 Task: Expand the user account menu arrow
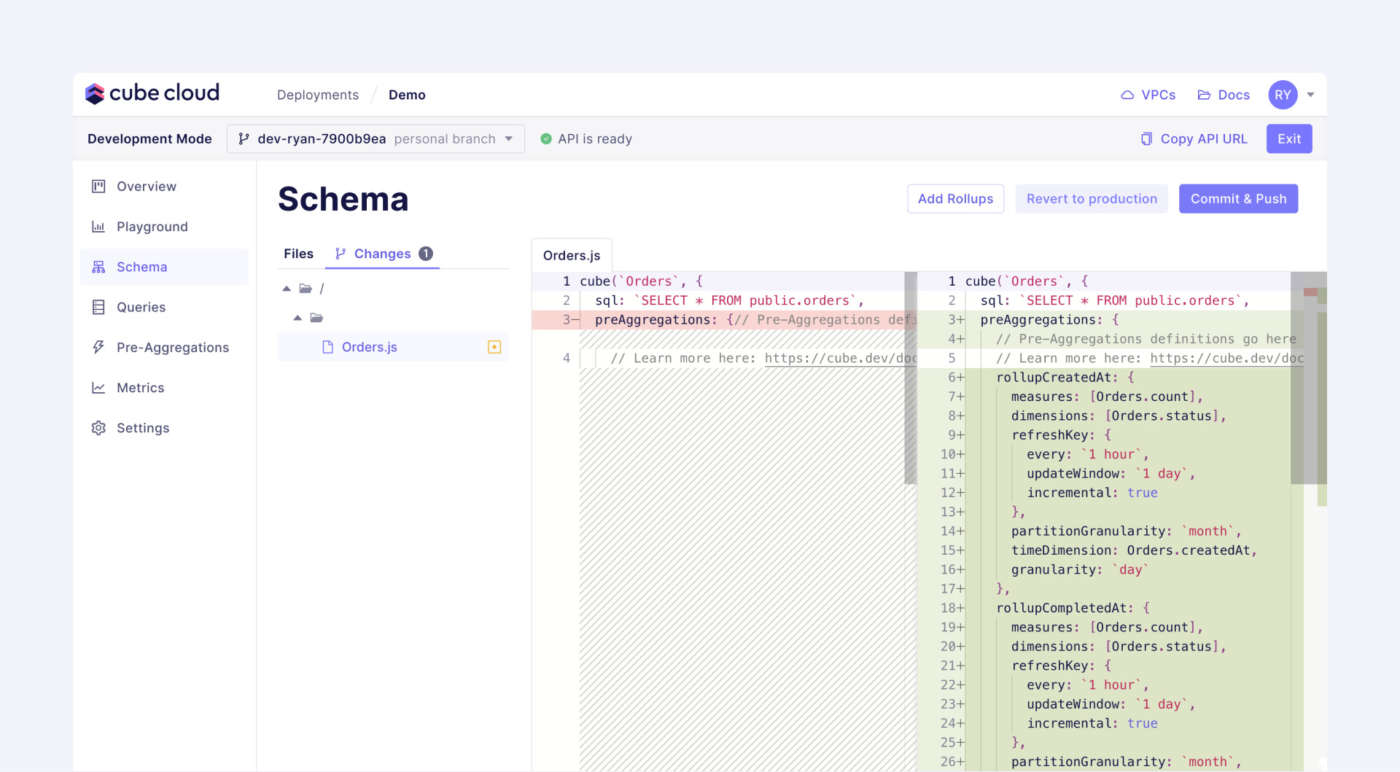pos(1311,95)
